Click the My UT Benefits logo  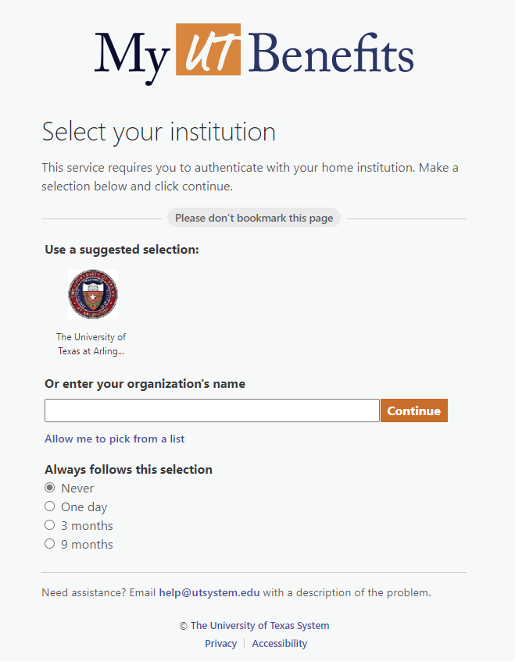coord(254,53)
